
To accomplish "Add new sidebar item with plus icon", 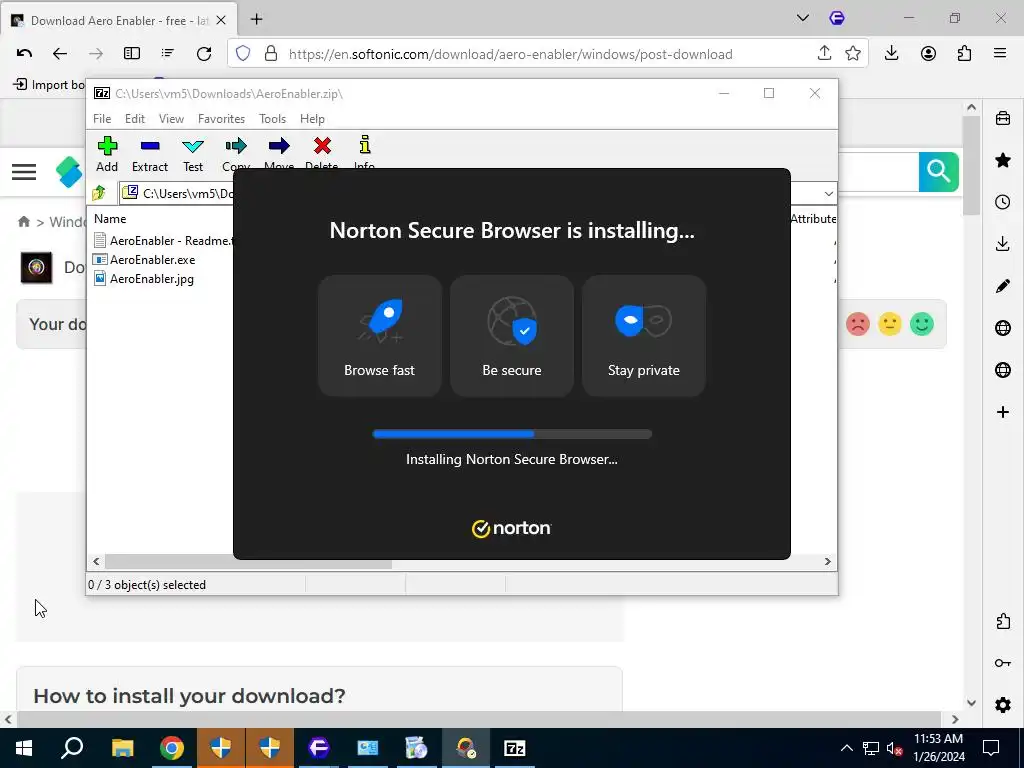I will 1002,412.
